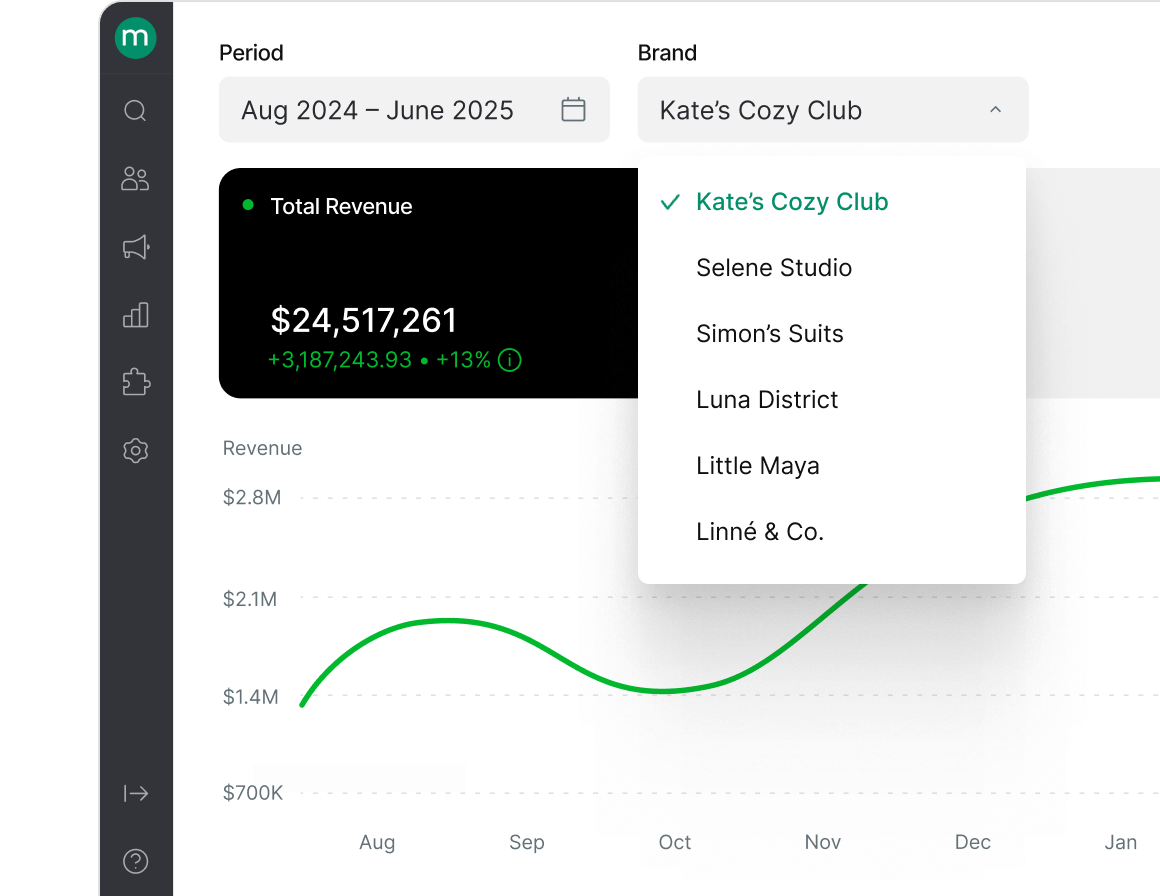Open the customers (people) sidebar icon
Viewport: 1160px width, 896px height.
tap(136, 179)
